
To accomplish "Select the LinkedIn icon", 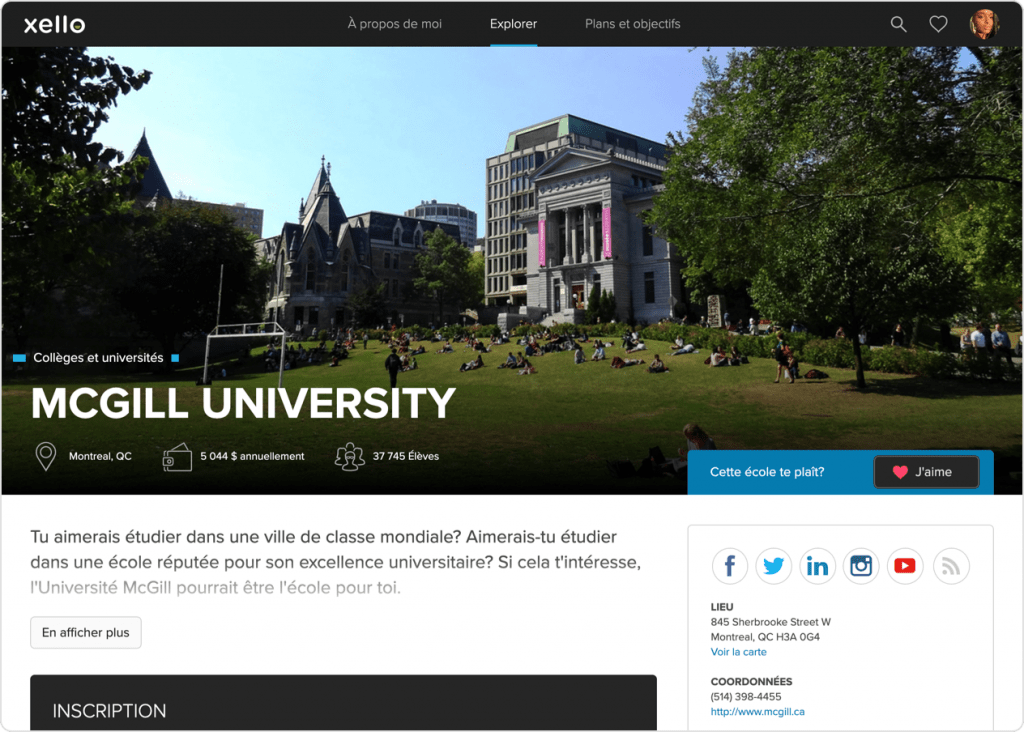I will pos(817,566).
